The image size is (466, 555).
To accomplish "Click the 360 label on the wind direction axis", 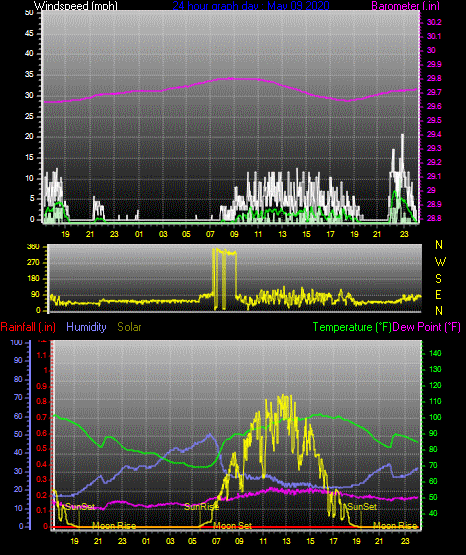I will tap(33, 247).
